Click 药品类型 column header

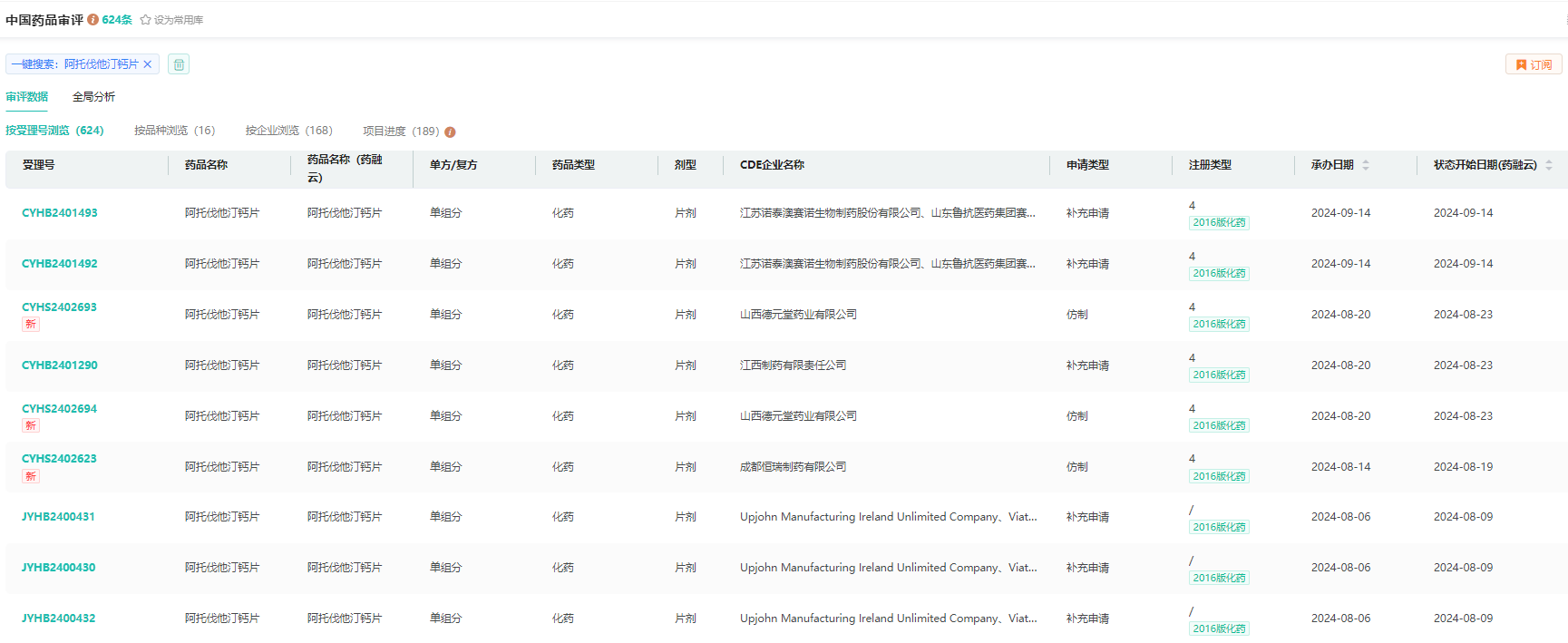[x=573, y=165]
